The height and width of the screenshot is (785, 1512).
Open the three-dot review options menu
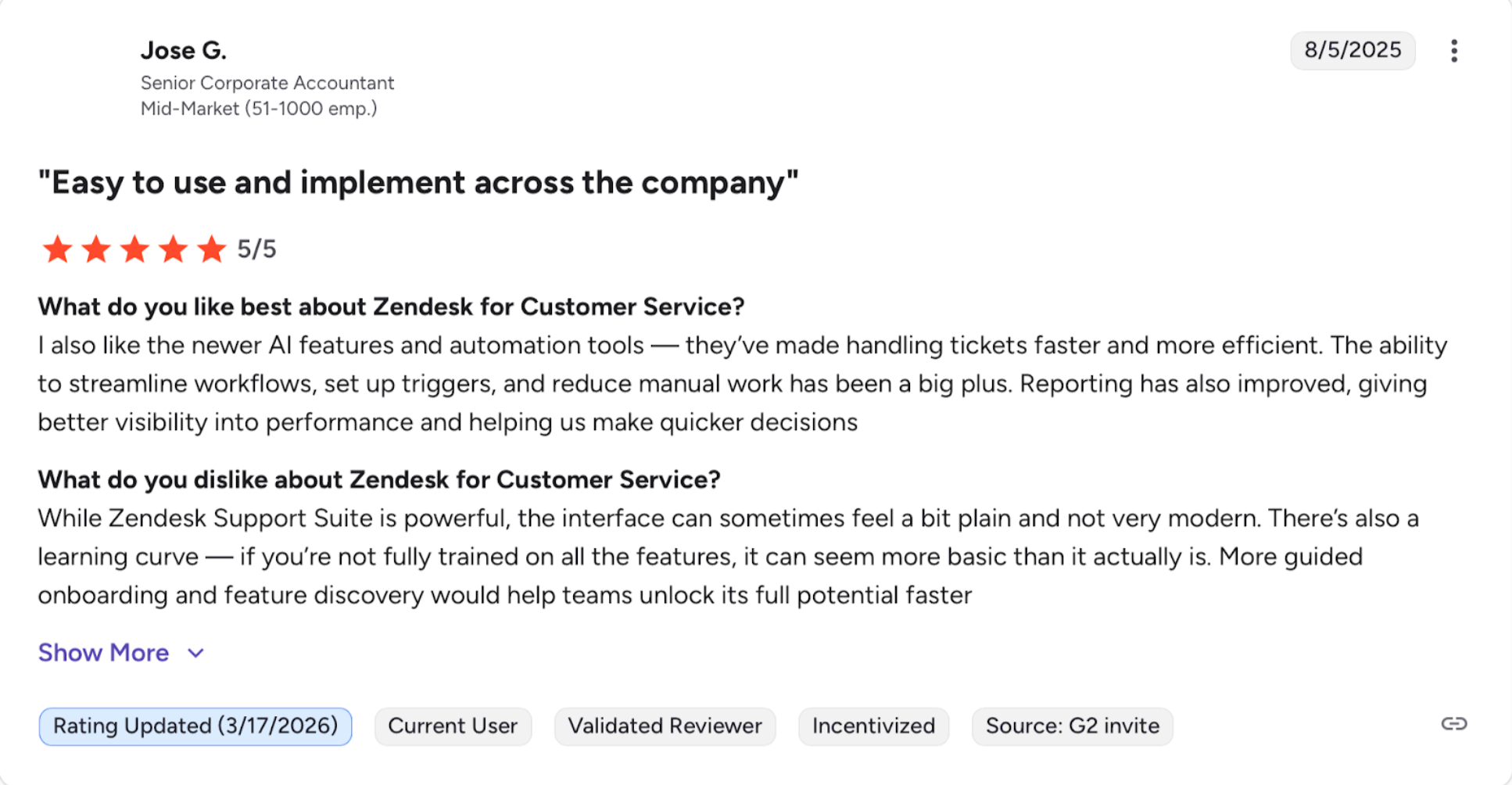pos(1453,51)
